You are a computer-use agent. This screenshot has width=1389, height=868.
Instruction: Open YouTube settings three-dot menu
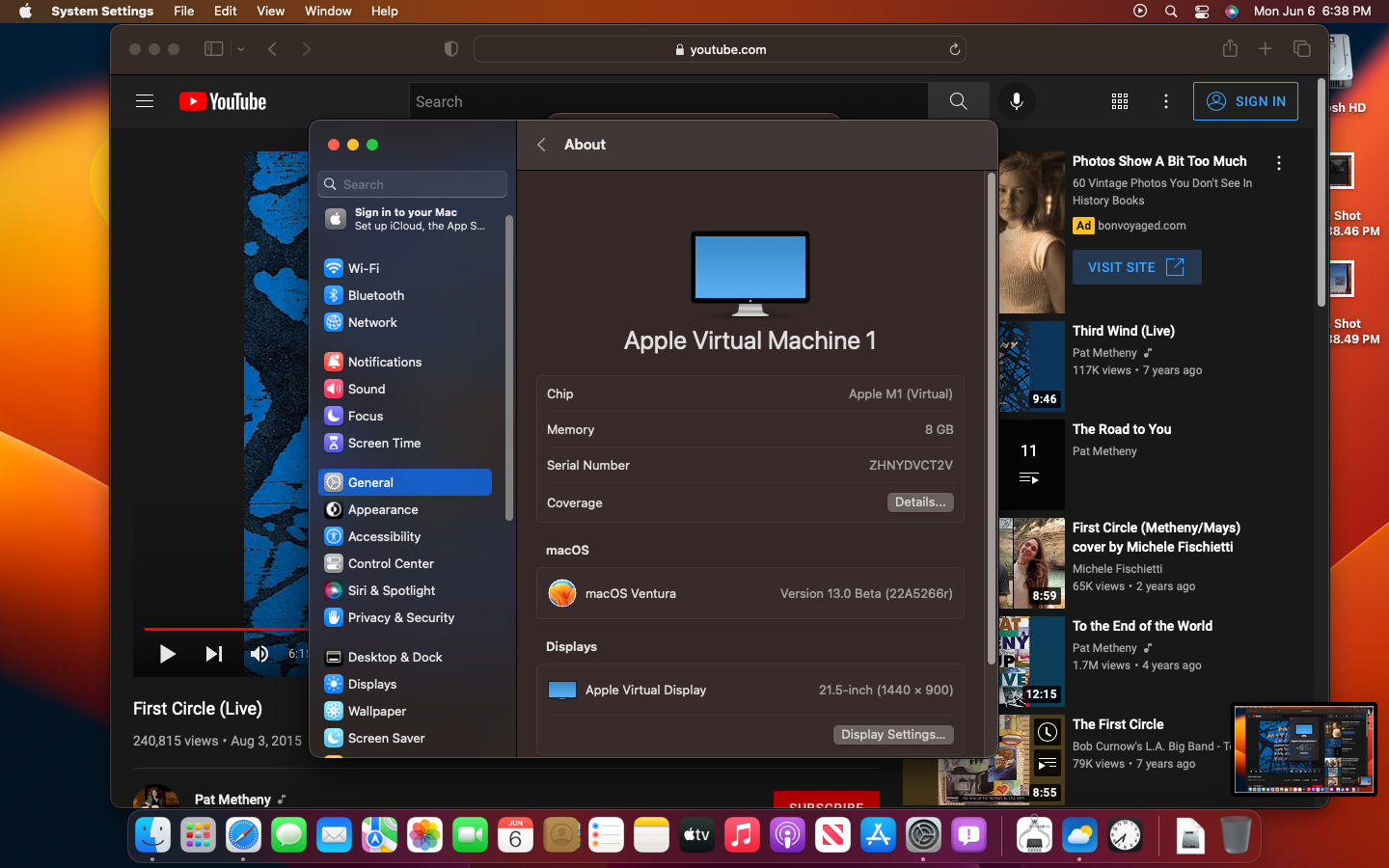(x=1166, y=101)
